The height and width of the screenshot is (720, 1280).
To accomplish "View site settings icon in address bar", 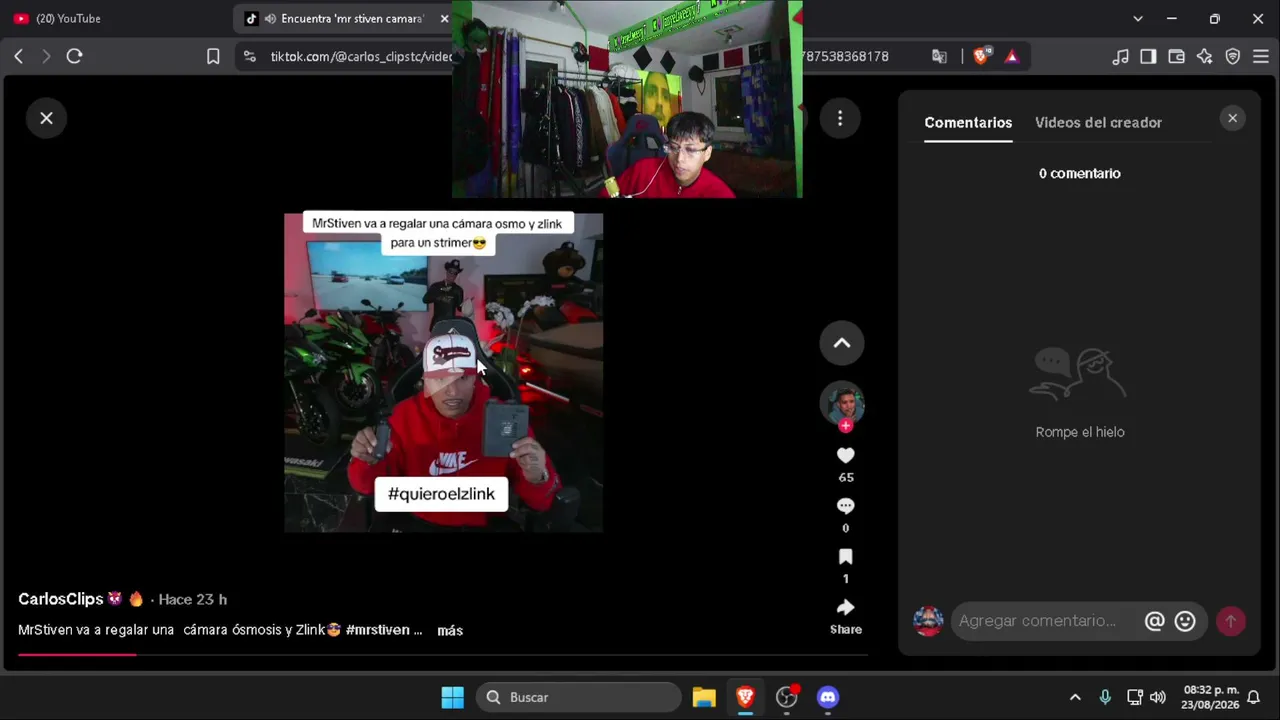I will [x=249, y=56].
